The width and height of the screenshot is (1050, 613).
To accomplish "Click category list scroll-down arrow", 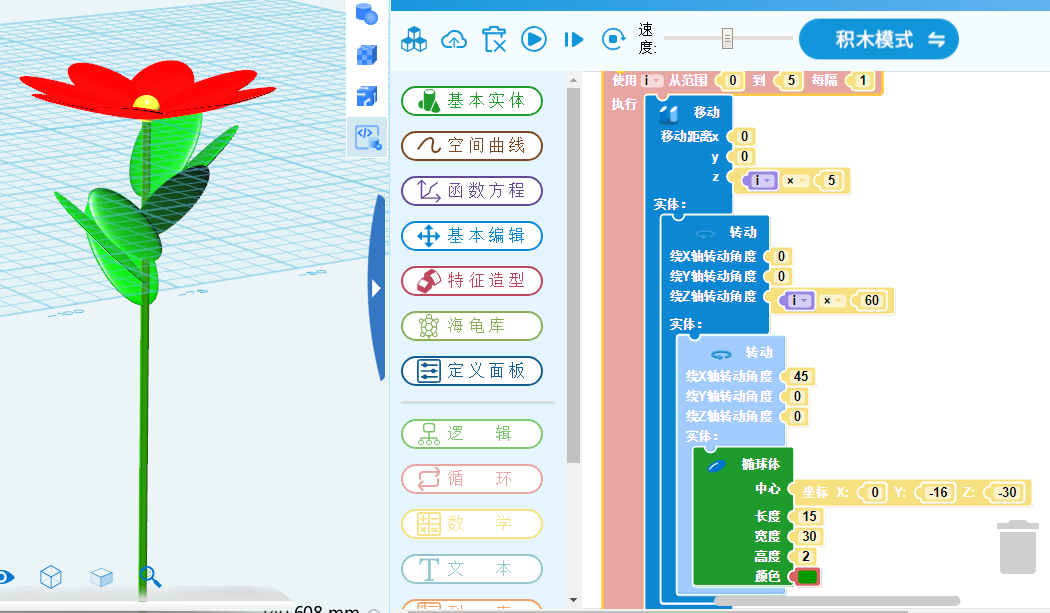I will coord(573,600).
